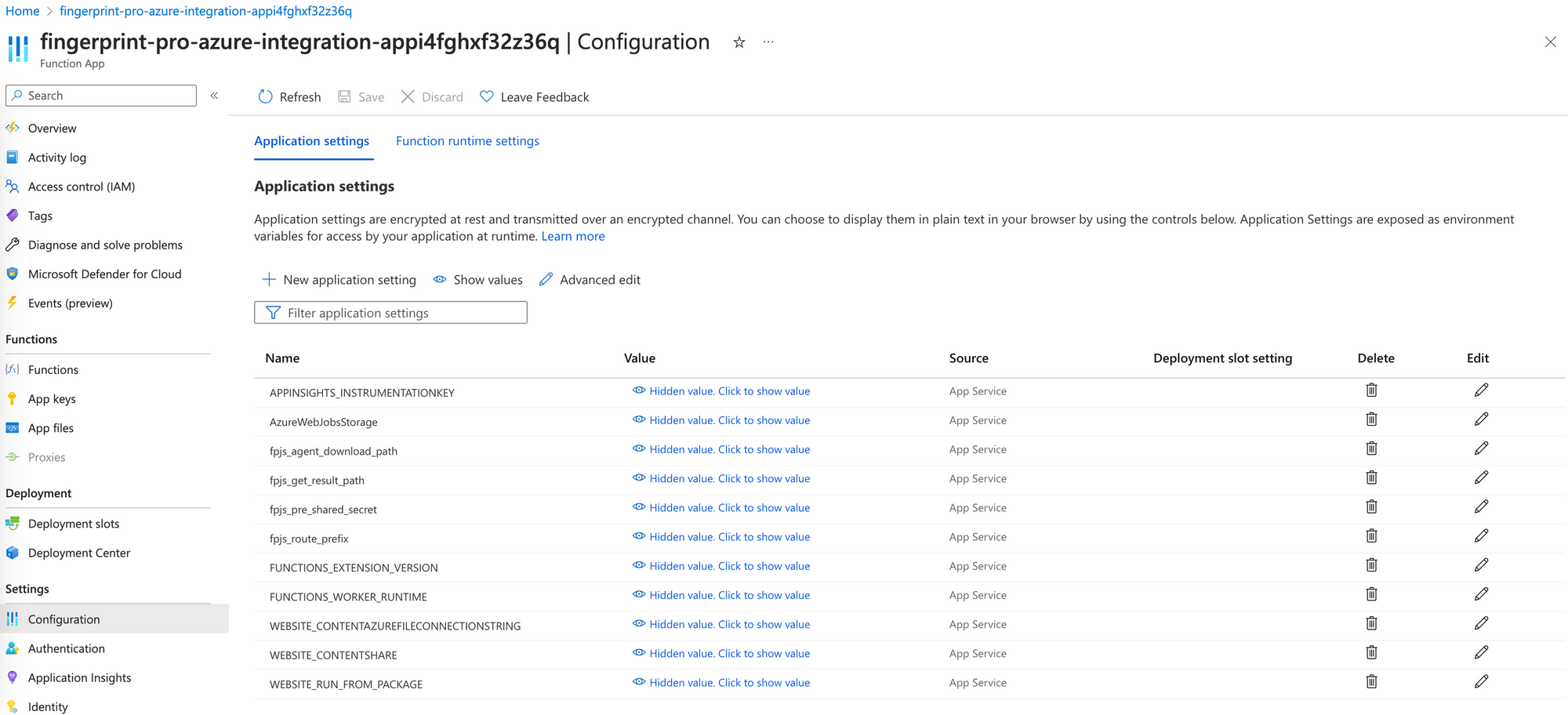Delete the FUNCTIONS_EXTENSION_VERSION setting

coord(1371,564)
